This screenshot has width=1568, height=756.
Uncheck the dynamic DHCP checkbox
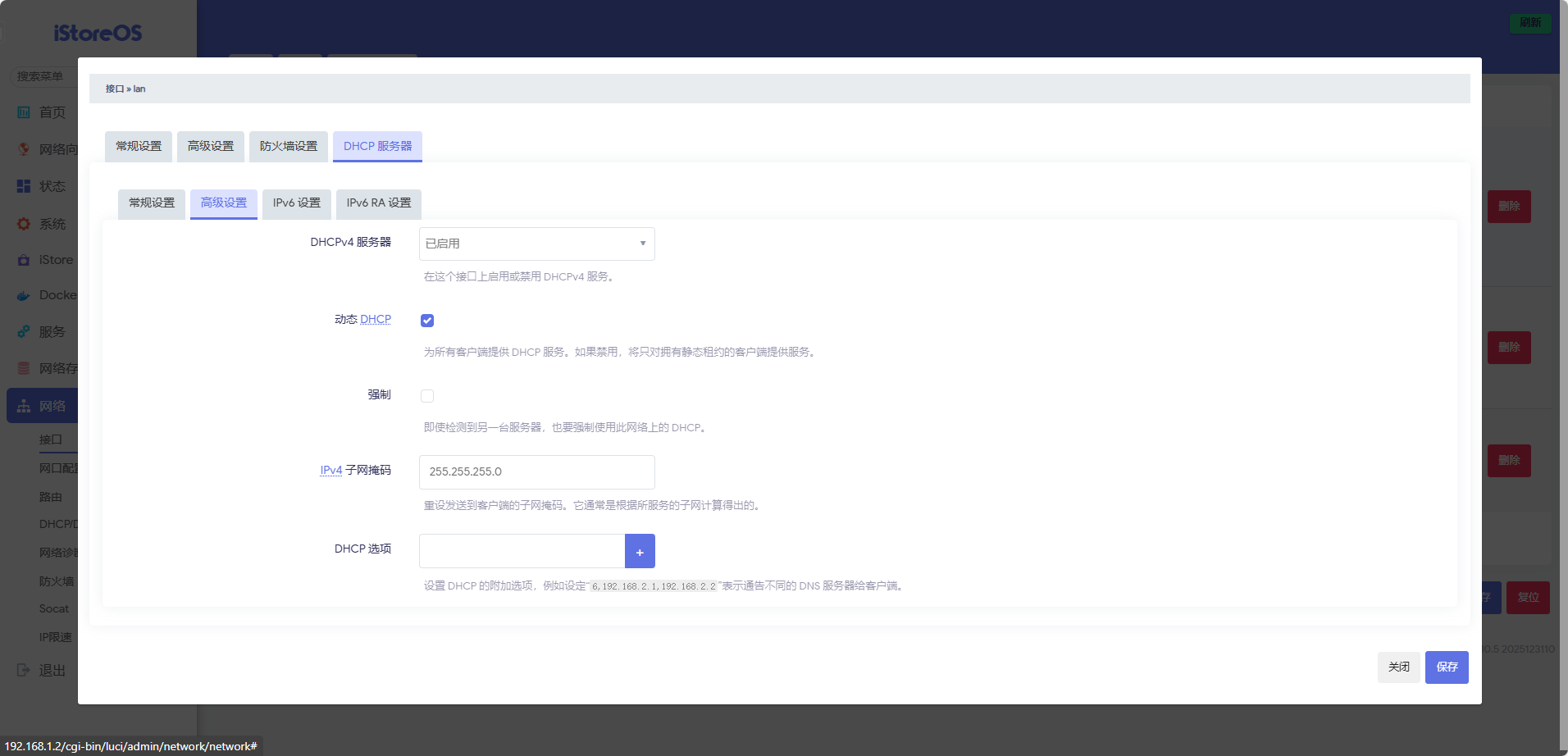427,321
